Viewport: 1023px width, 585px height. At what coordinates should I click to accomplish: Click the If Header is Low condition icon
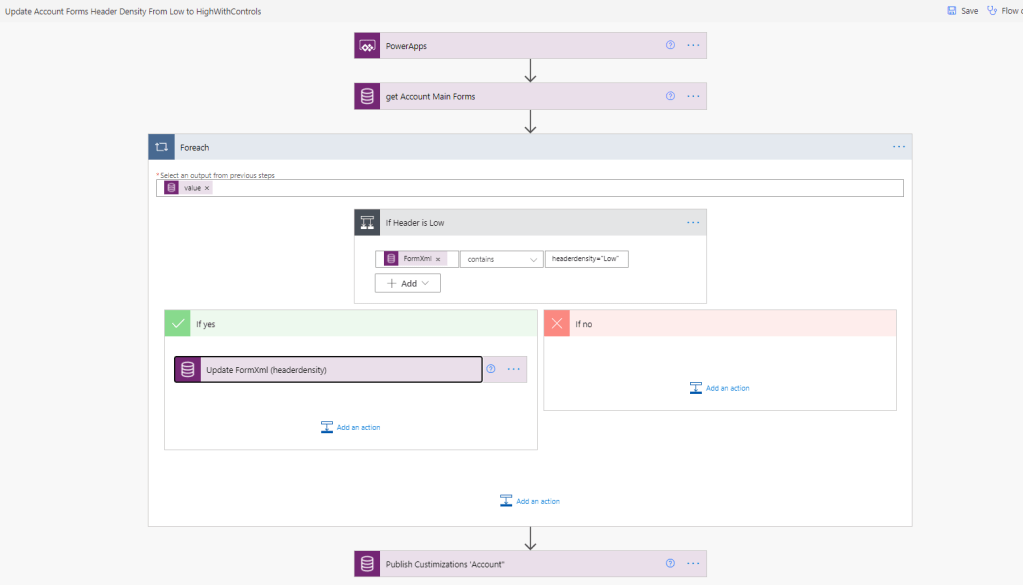[x=367, y=222]
